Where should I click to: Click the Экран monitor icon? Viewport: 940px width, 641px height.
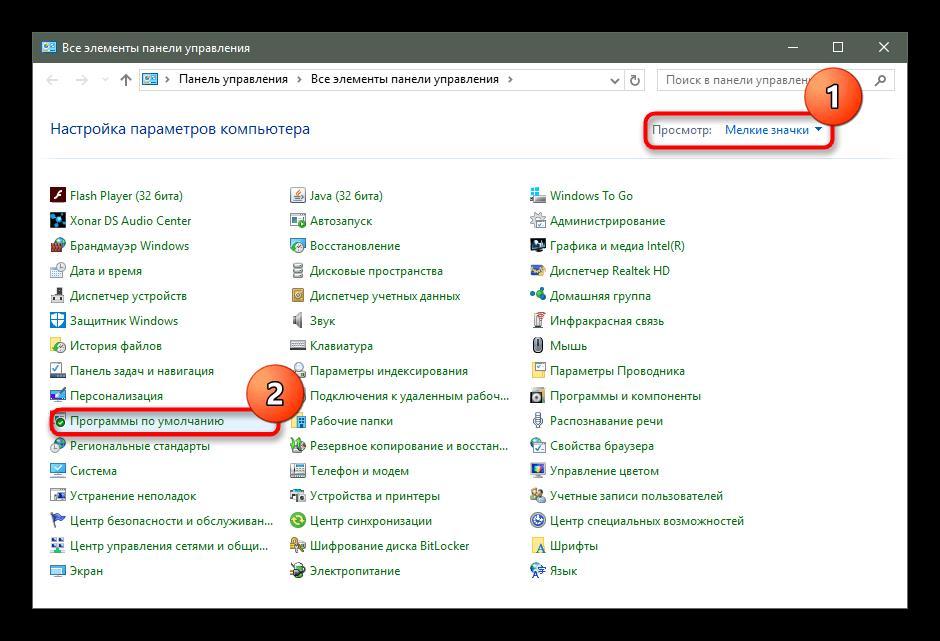(x=58, y=571)
